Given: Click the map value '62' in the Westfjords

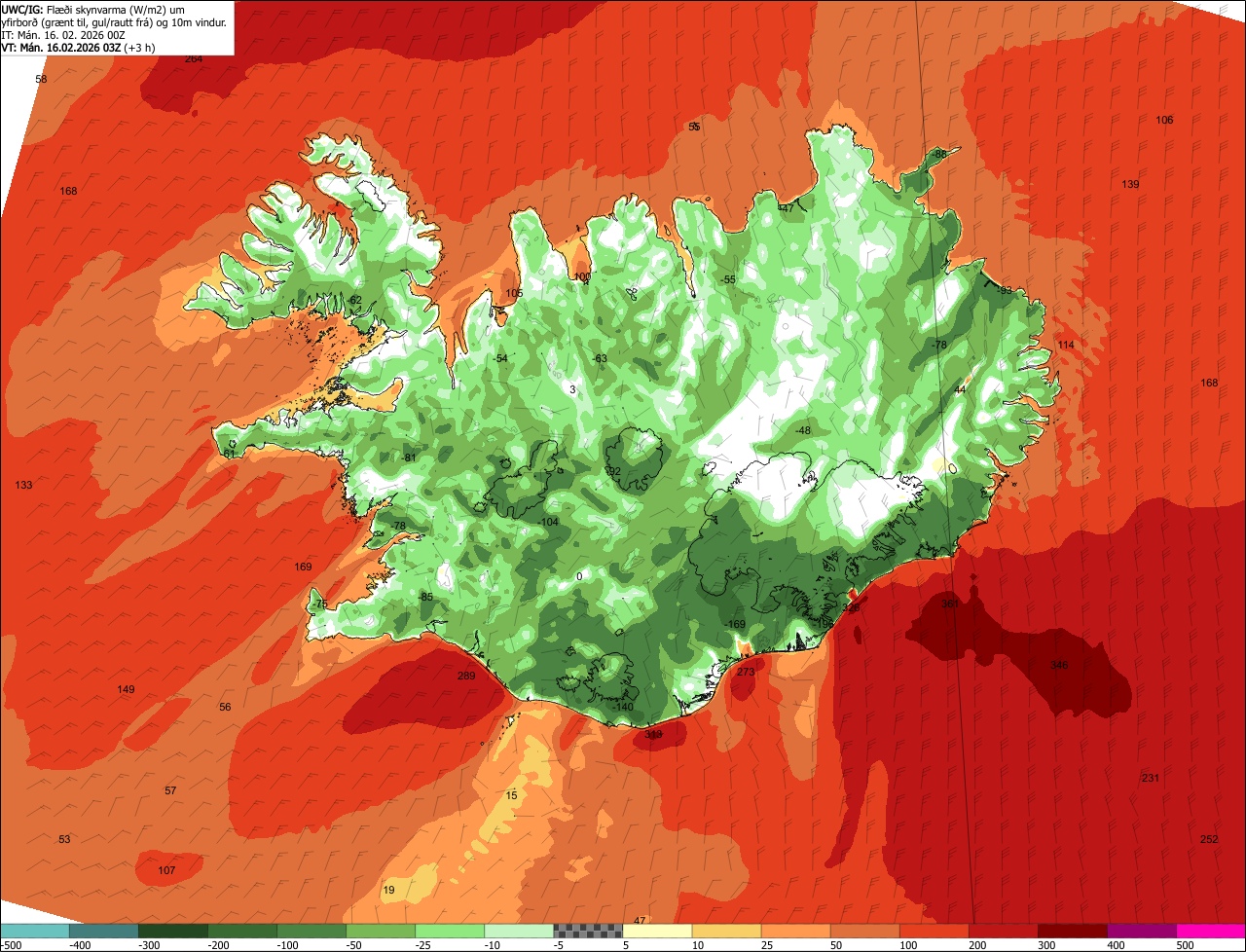Looking at the screenshot, I should click(x=355, y=300).
